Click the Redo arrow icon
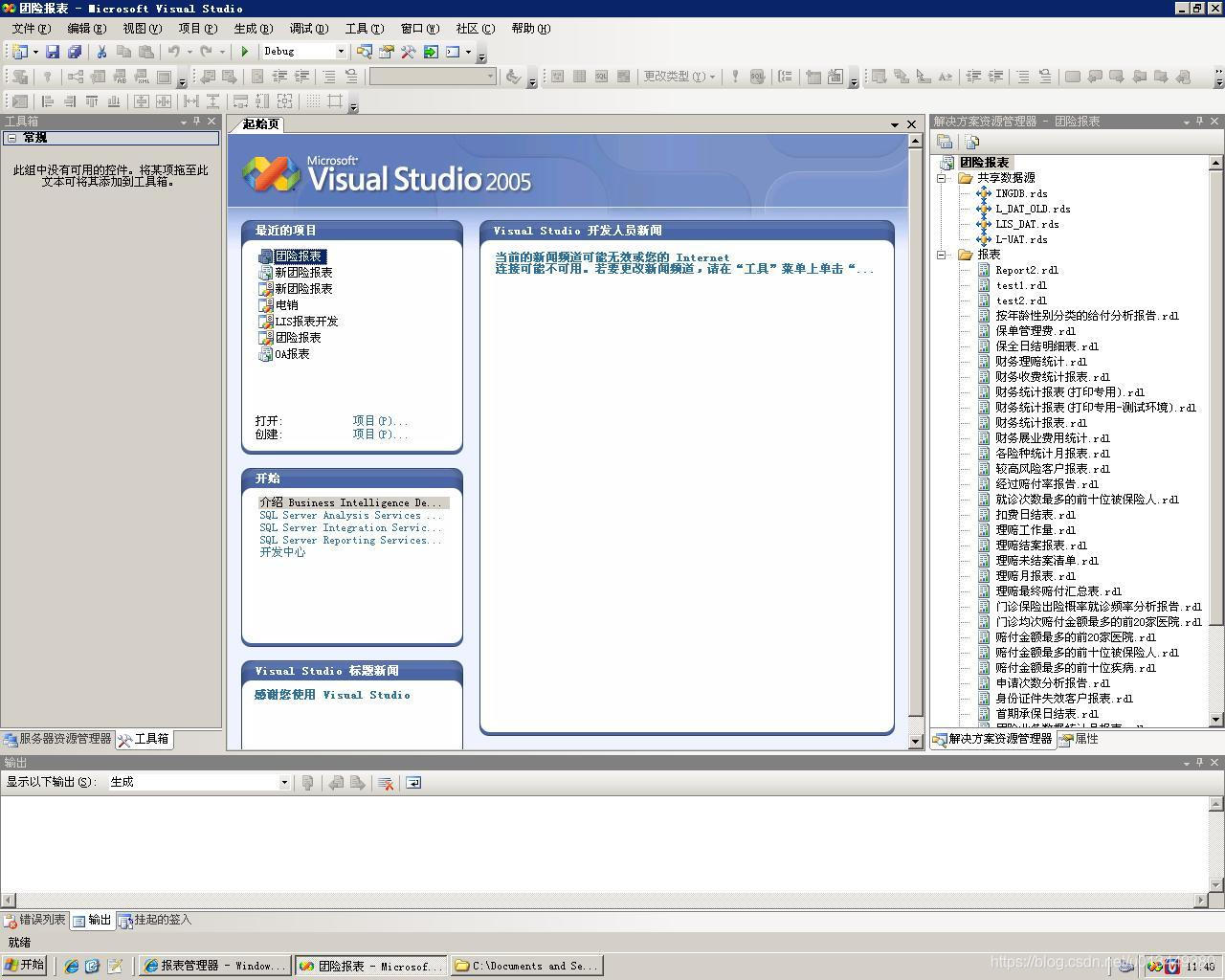Viewport: 1225px width, 980px height. [x=208, y=52]
